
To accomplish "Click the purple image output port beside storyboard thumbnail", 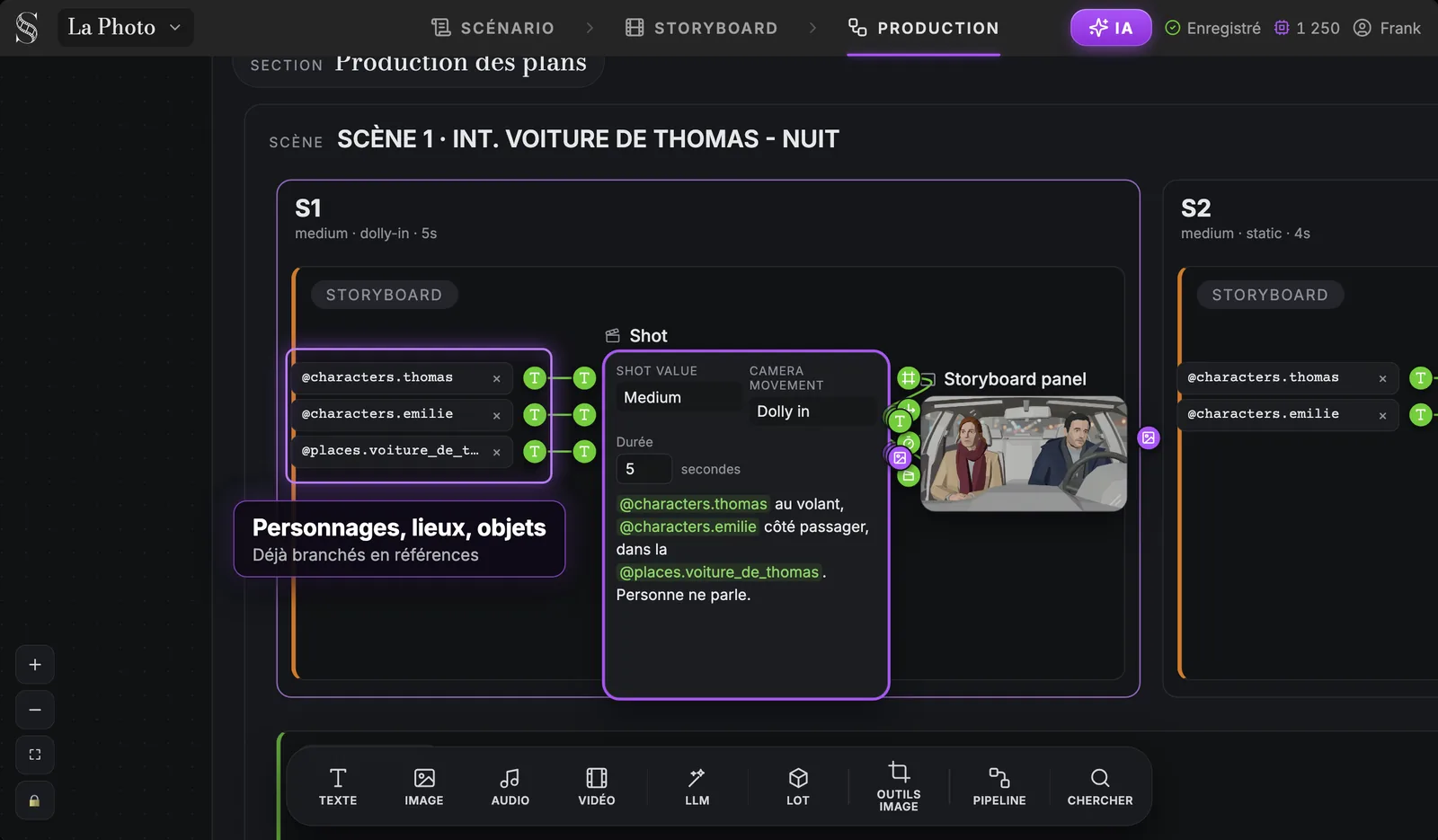I will coord(1149,438).
